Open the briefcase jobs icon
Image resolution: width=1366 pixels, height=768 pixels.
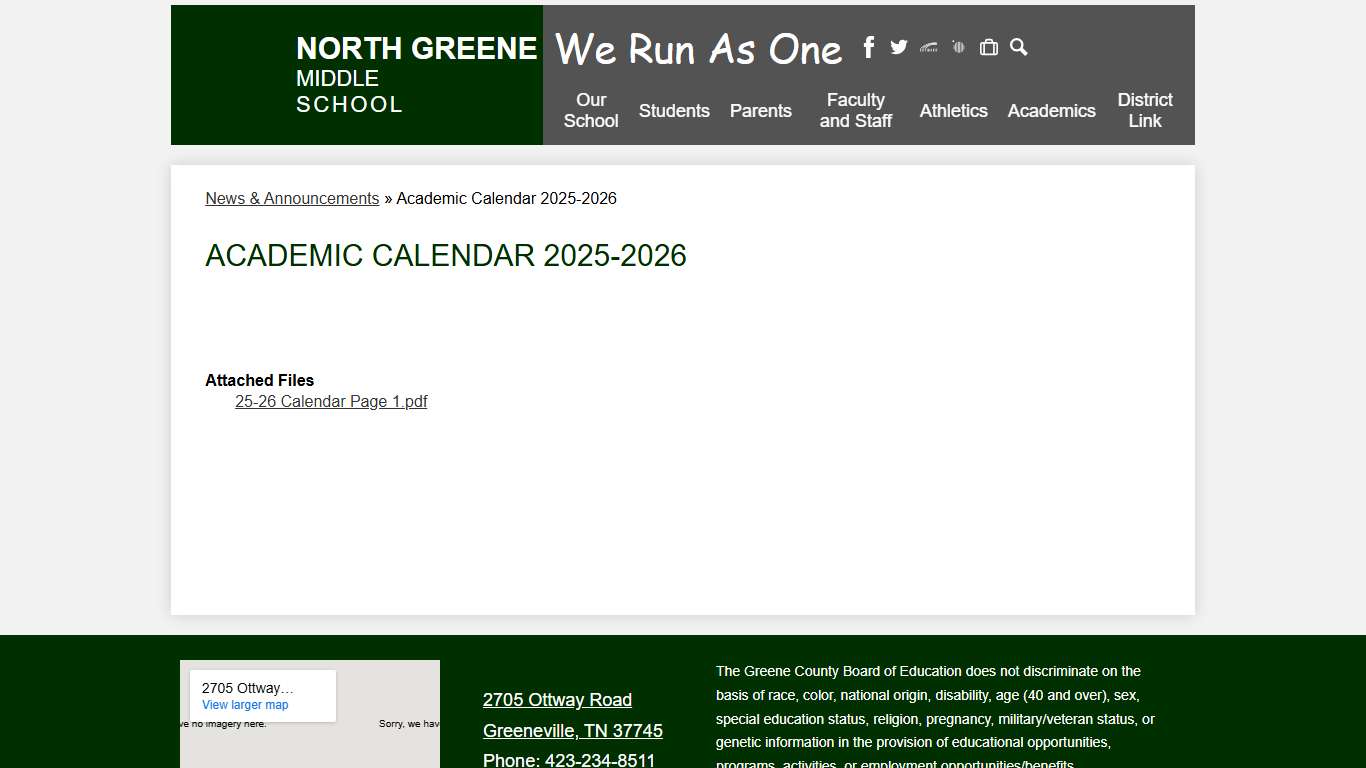pos(988,47)
